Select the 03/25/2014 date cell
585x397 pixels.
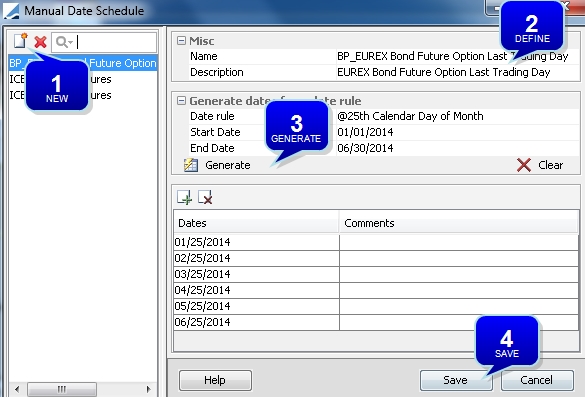point(256,274)
